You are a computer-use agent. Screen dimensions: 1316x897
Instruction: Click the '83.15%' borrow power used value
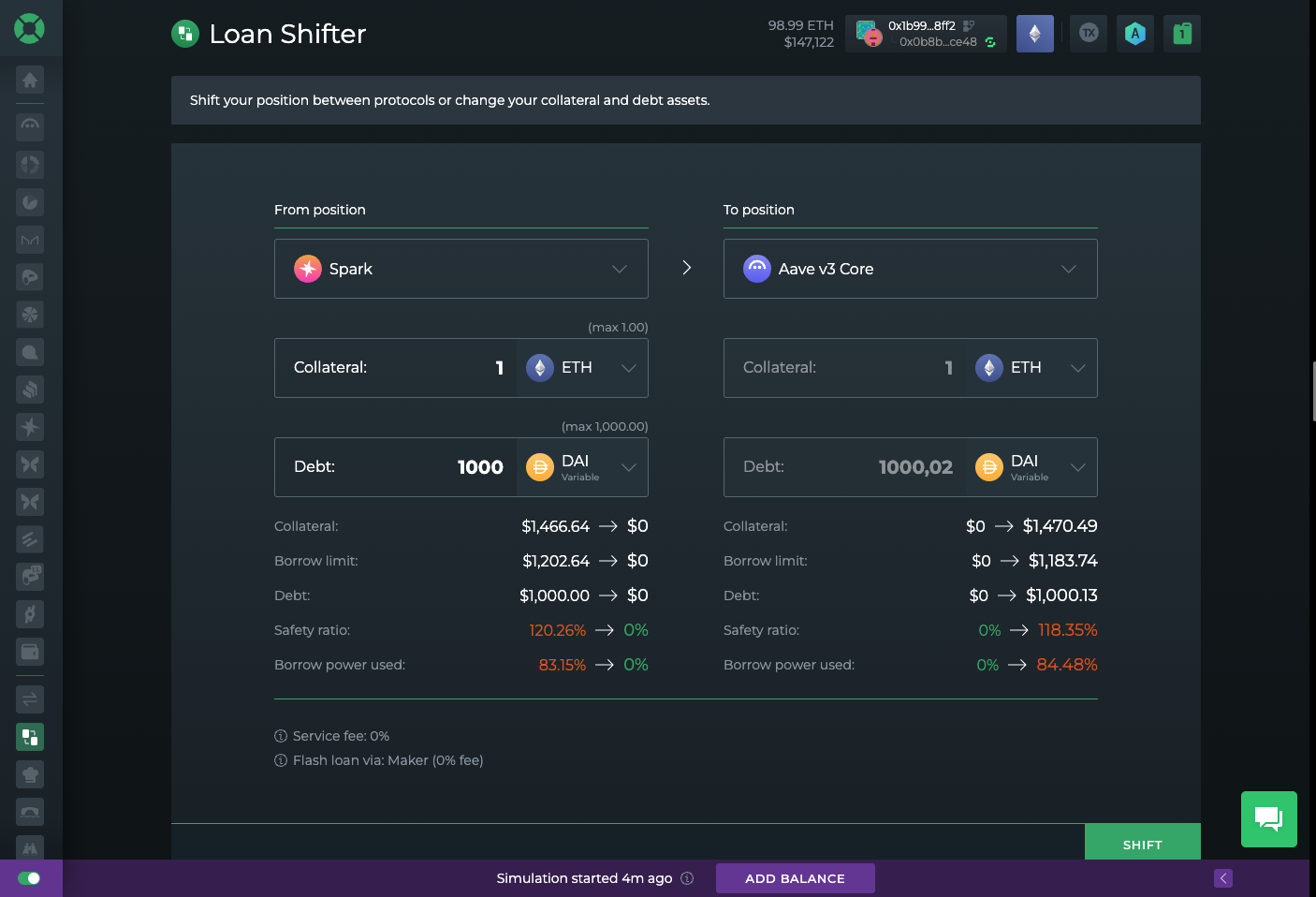[x=563, y=665]
